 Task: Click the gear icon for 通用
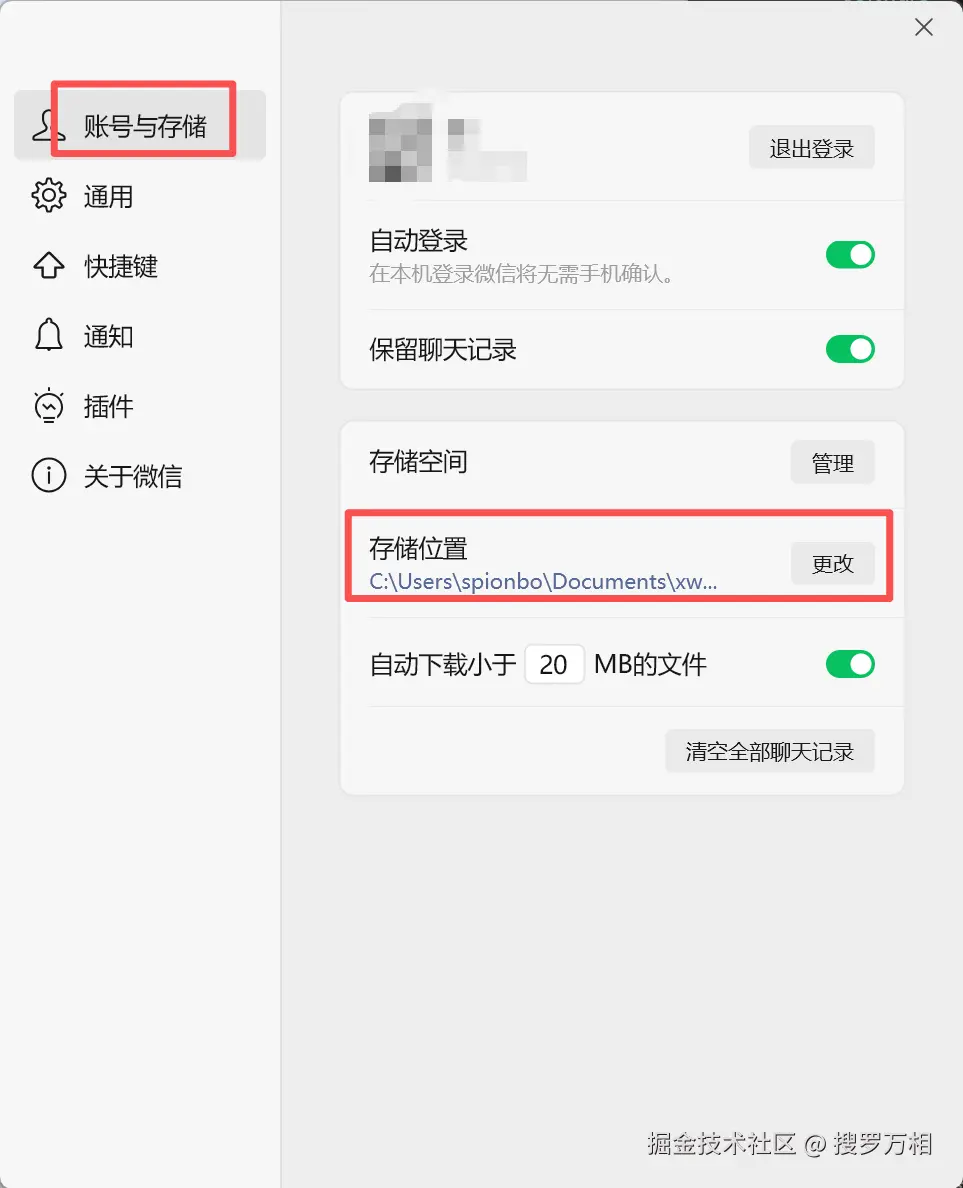[x=48, y=196]
